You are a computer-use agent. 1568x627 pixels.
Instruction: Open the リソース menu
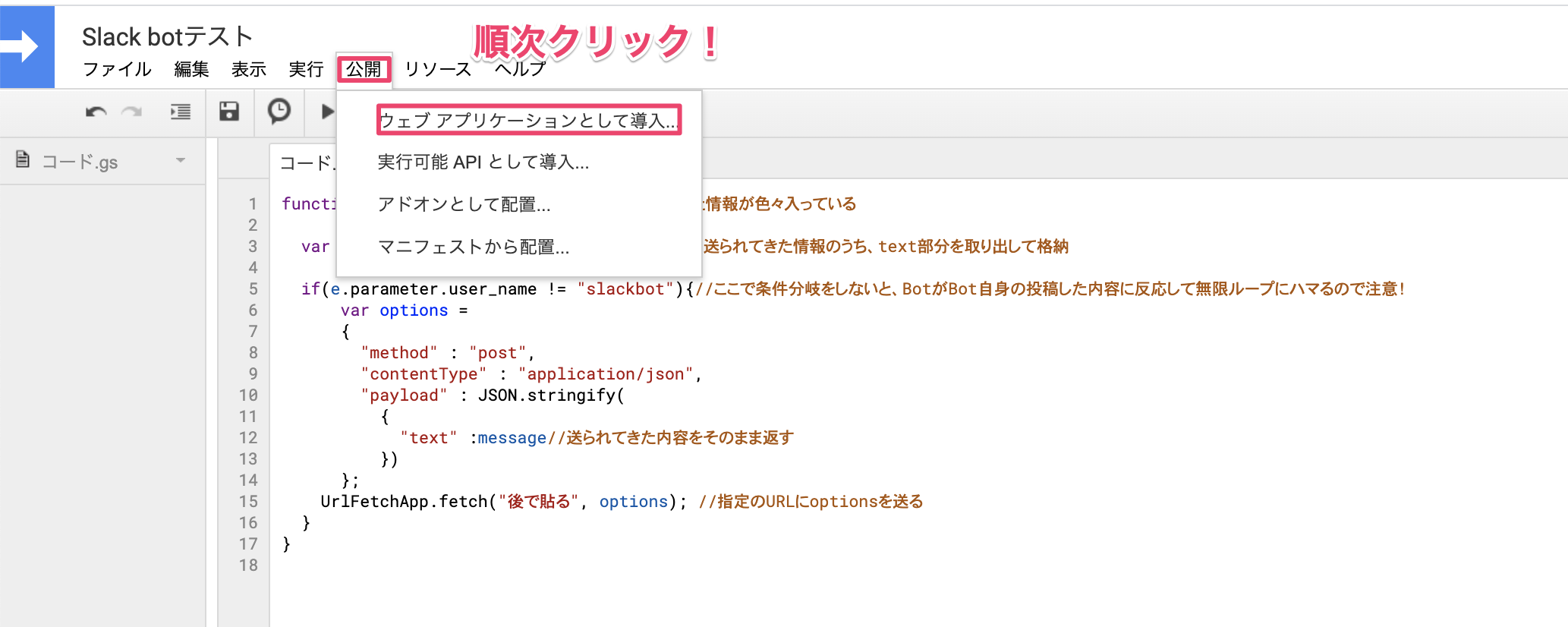(x=438, y=69)
